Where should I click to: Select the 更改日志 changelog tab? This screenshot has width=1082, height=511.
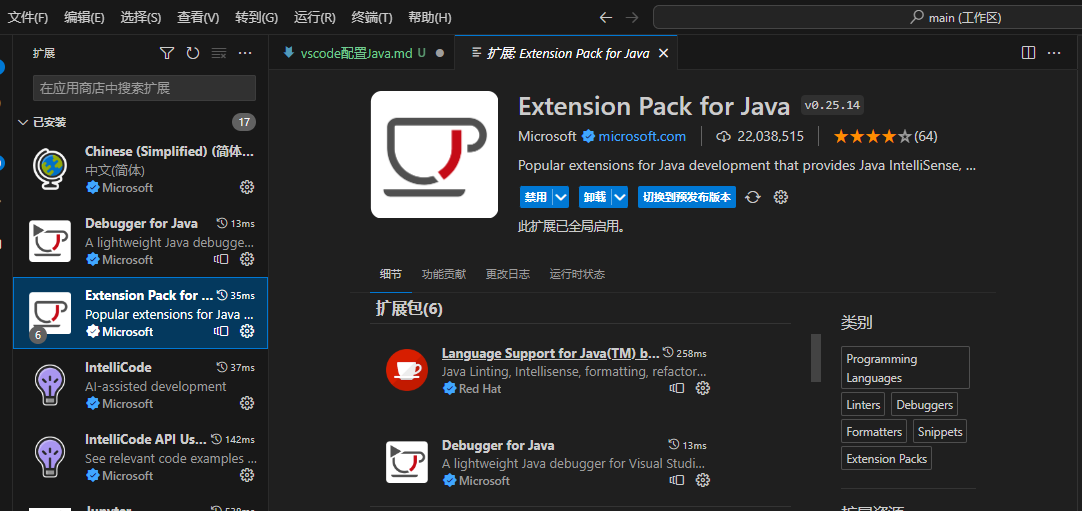coord(508,274)
